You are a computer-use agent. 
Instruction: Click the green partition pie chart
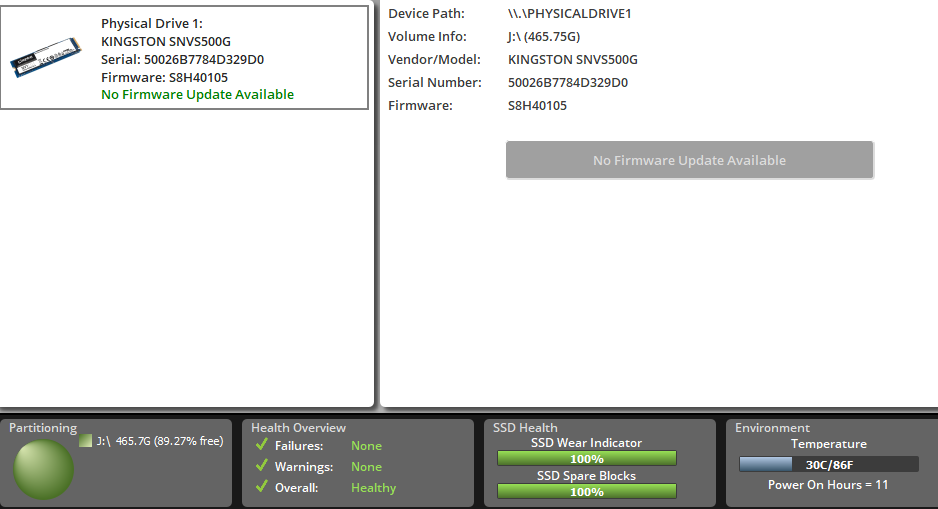click(44, 470)
